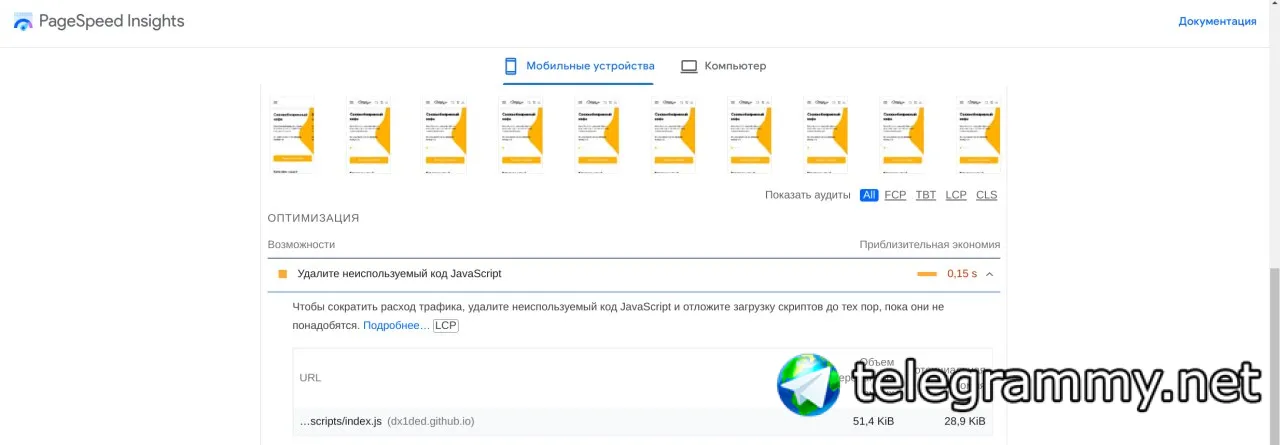This screenshot has width=1280, height=445.
Task: Open the Подробнее link
Action: [x=396, y=326]
